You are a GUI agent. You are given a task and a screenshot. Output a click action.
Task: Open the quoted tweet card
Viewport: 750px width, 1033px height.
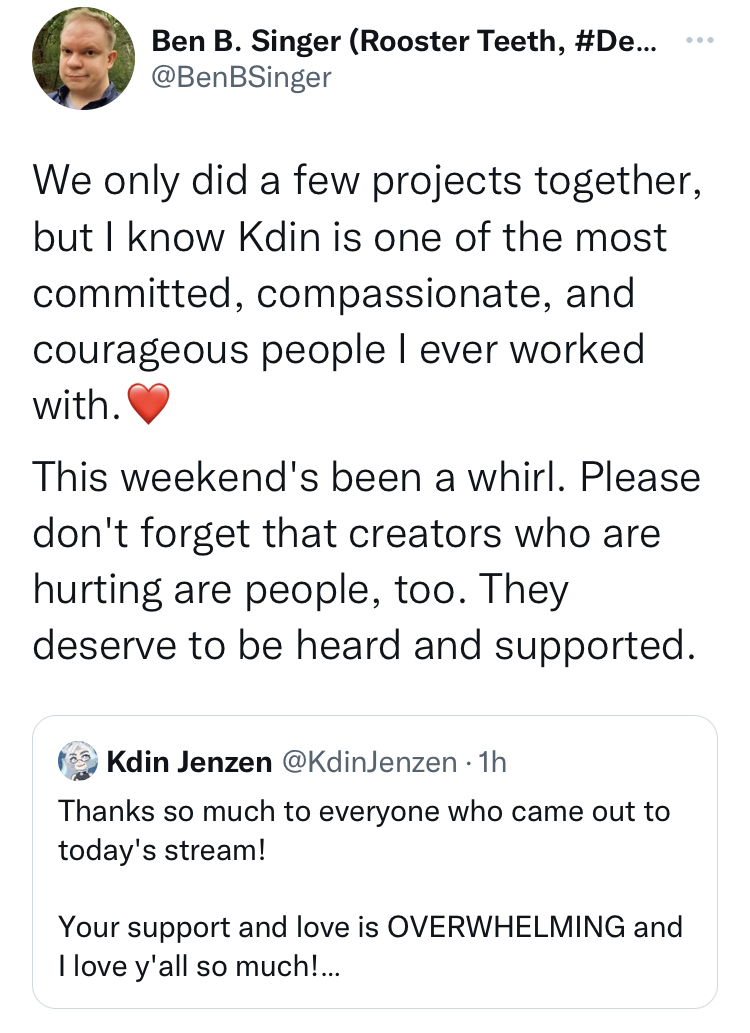pyautogui.click(x=374, y=862)
